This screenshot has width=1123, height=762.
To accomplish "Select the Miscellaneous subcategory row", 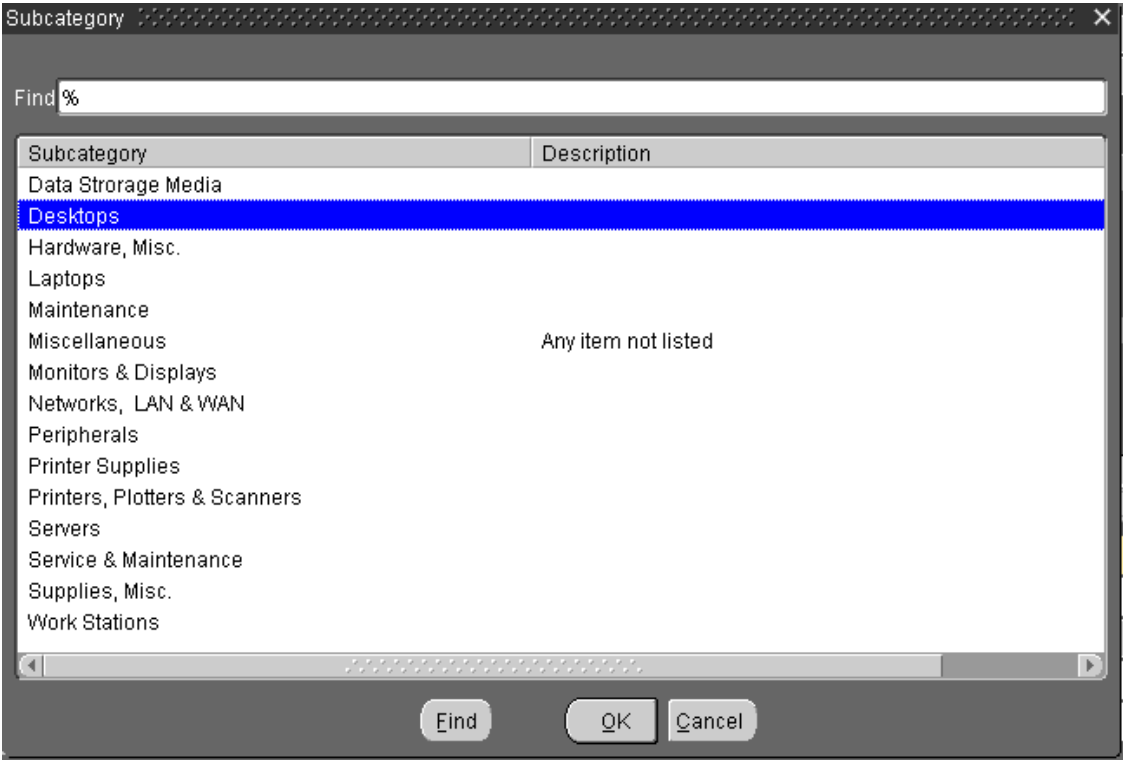I will [x=97, y=341].
